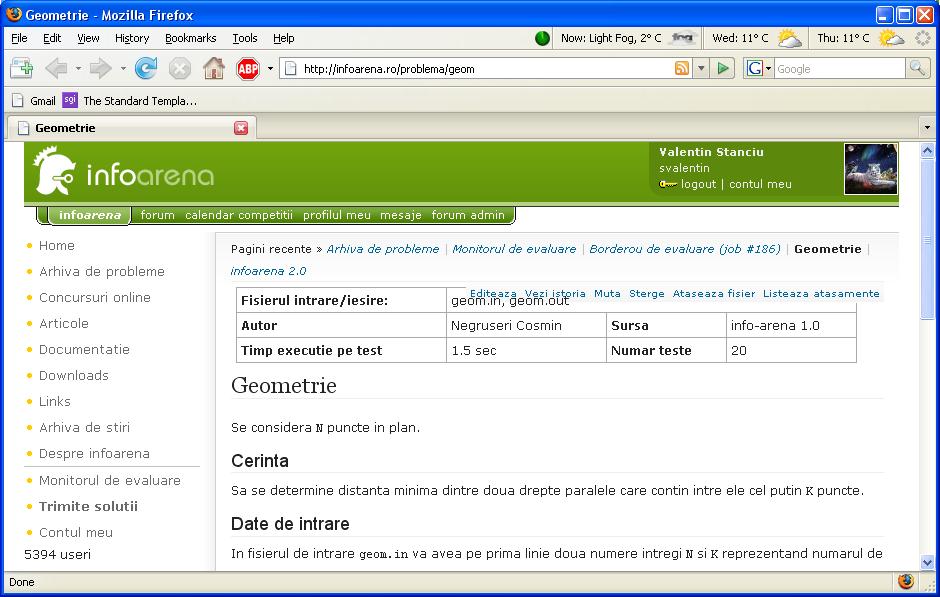The image size is (940, 597).
Task: Open calendar competitii link
Action: (239, 215)
